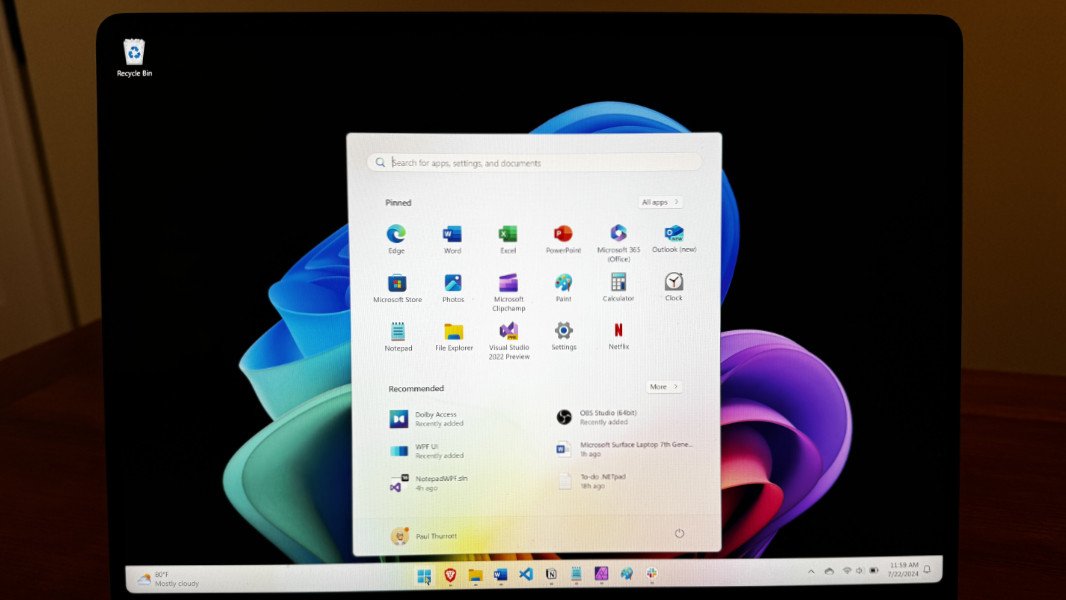Show hidden system tray icons chevron
This screenshot has height=600, width=1066.
(x=811, y=571)
